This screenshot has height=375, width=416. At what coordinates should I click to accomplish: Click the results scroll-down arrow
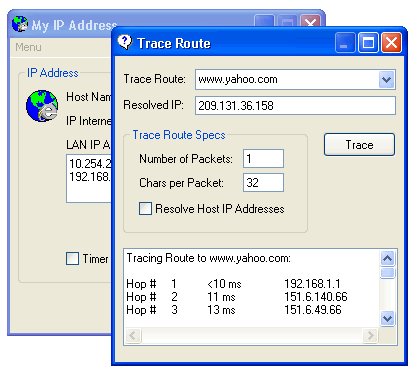click(x=387, y=318)
